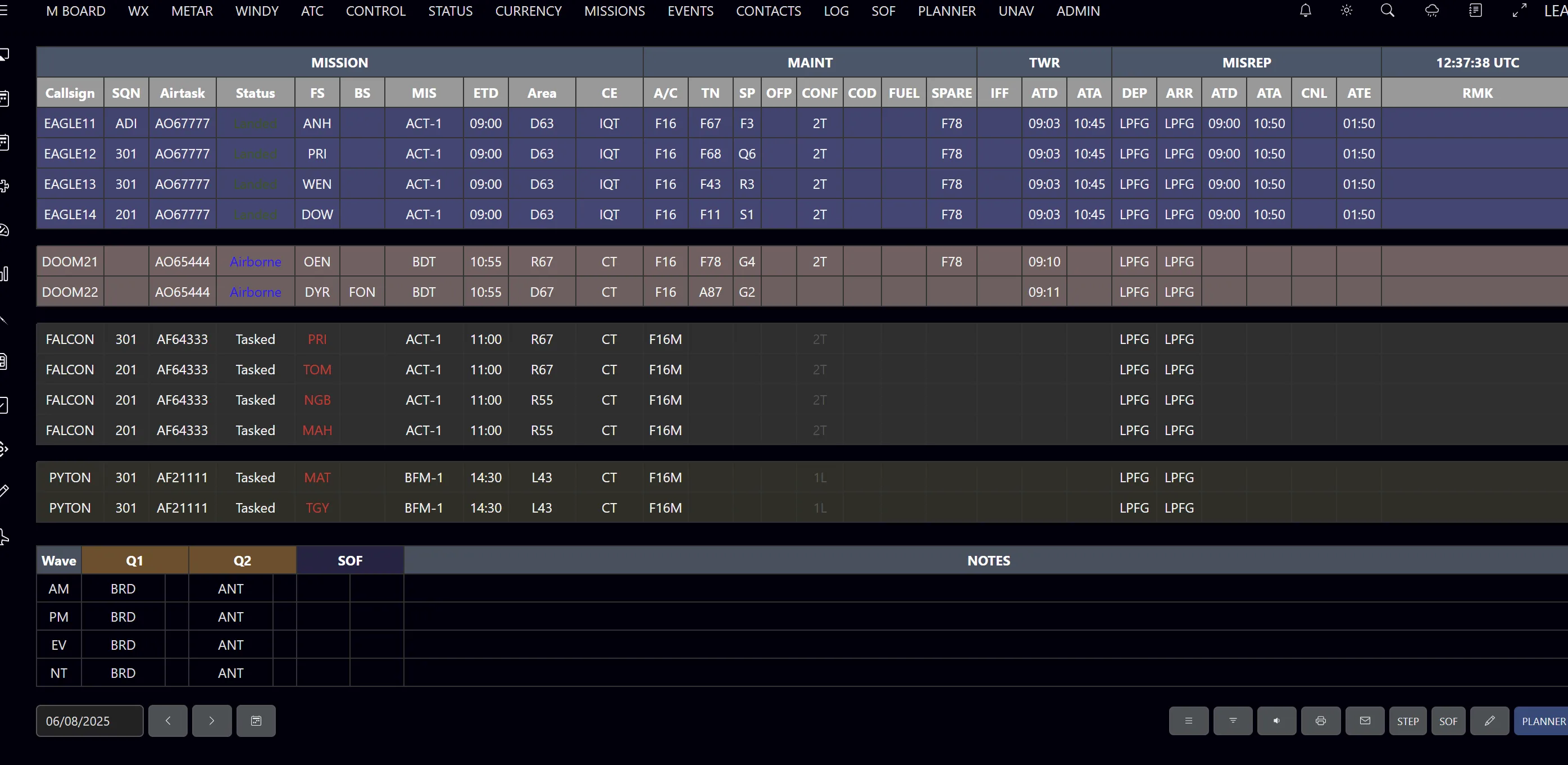
Task: Go to next day arrow
Action: click(211, 721)
